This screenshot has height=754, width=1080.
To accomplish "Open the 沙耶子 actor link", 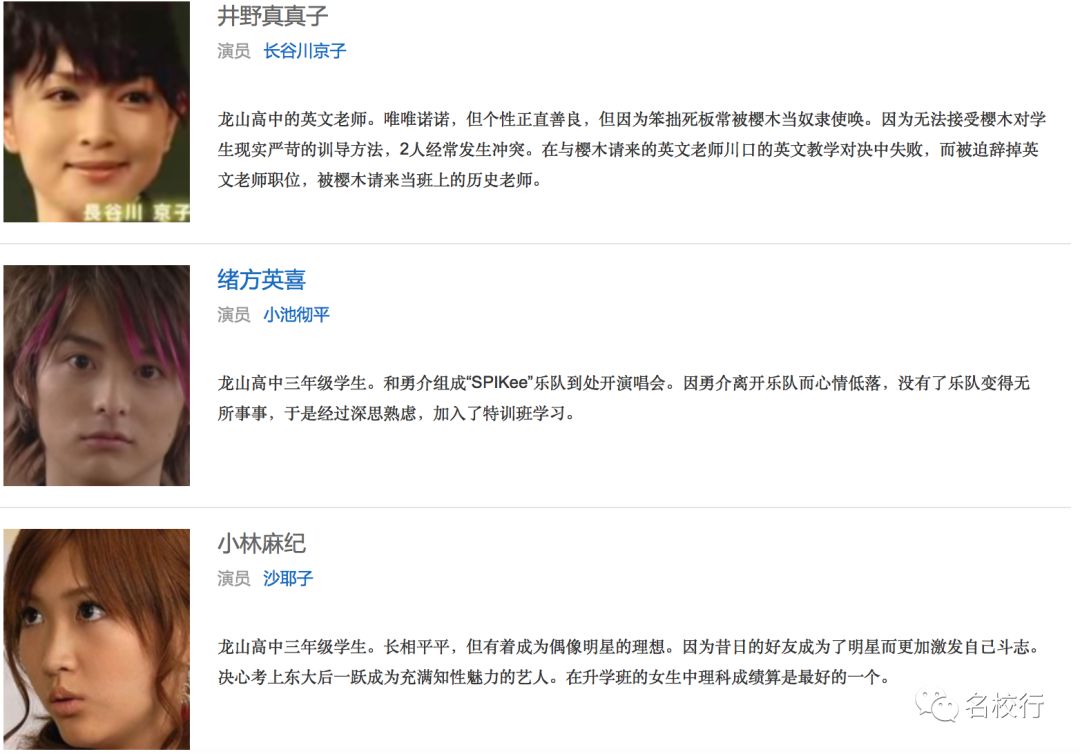I will 288,578.
